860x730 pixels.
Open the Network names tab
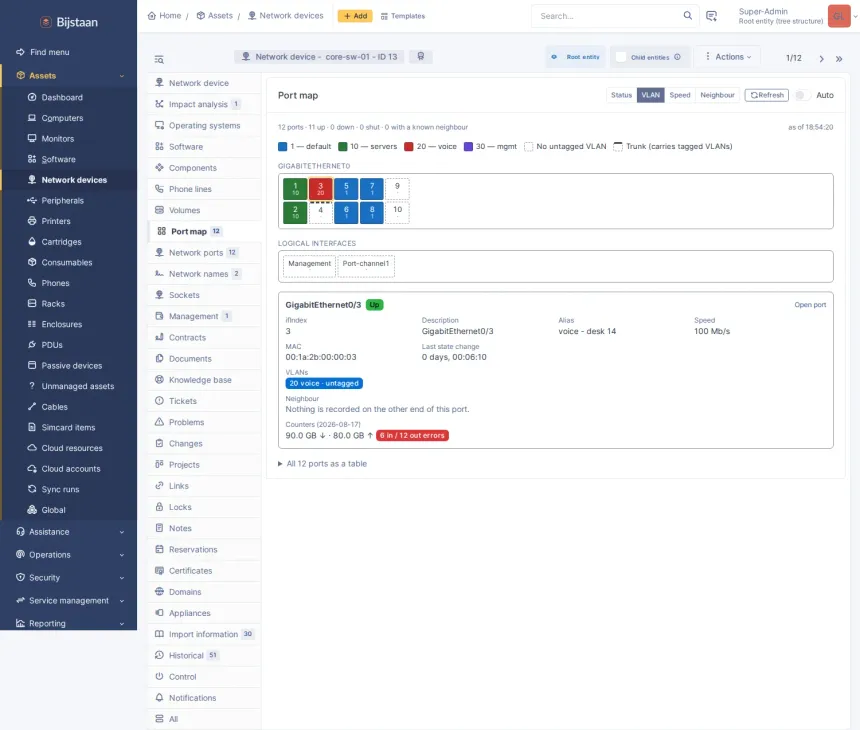click(x=205, y=274)
